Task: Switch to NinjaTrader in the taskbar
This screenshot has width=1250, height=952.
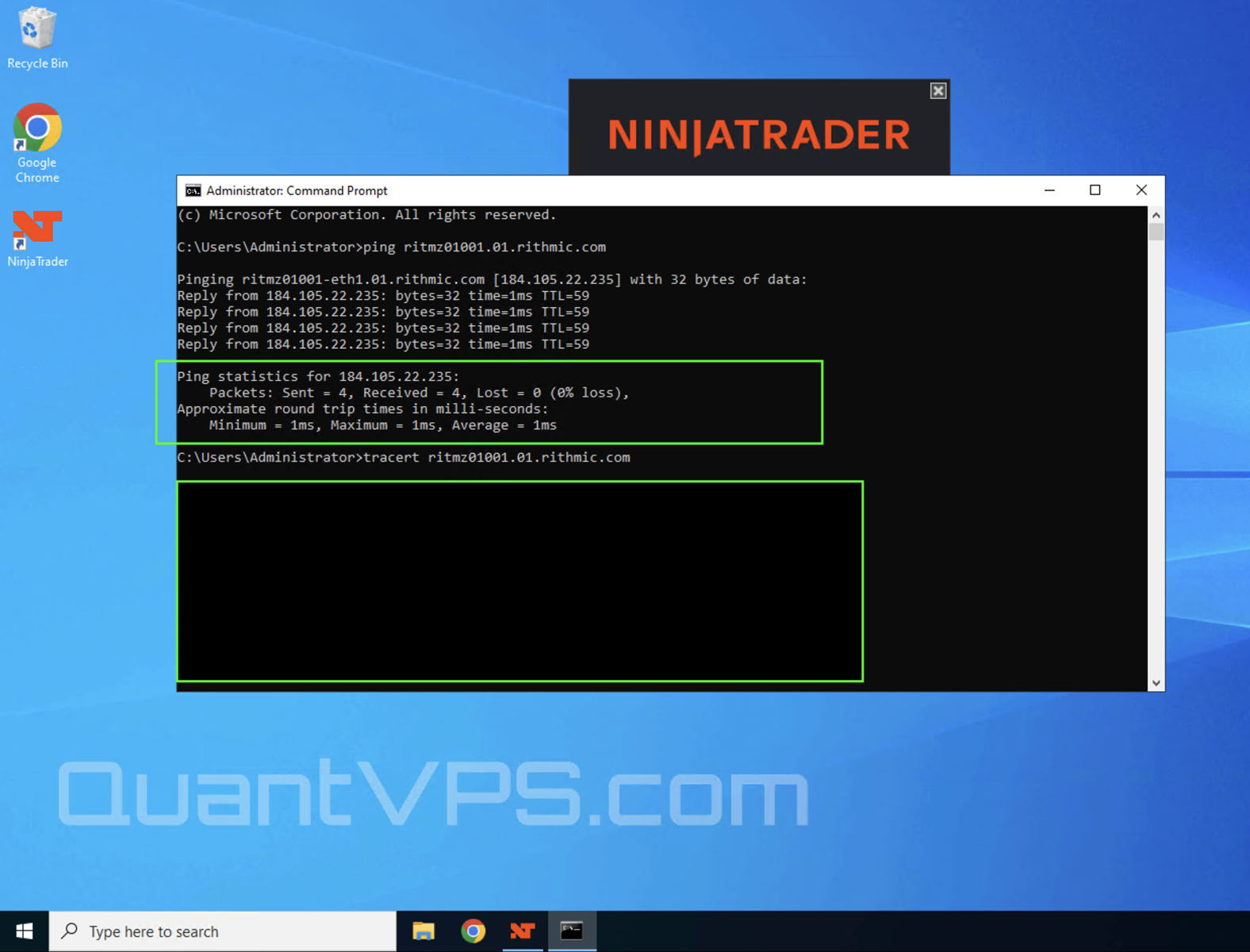Action: click(523, 931)
